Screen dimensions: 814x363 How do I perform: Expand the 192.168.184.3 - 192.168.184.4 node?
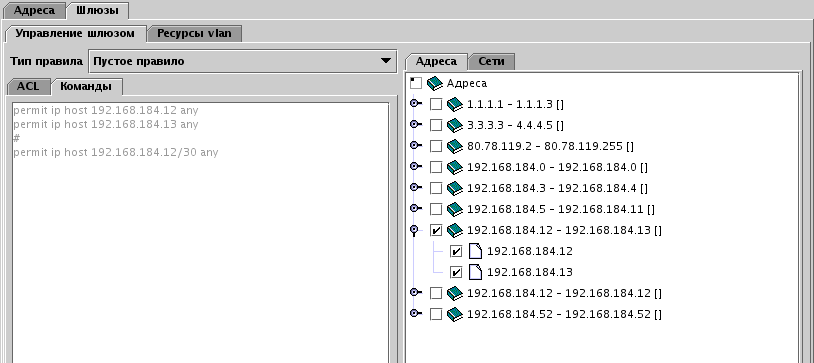coord(416,187)
